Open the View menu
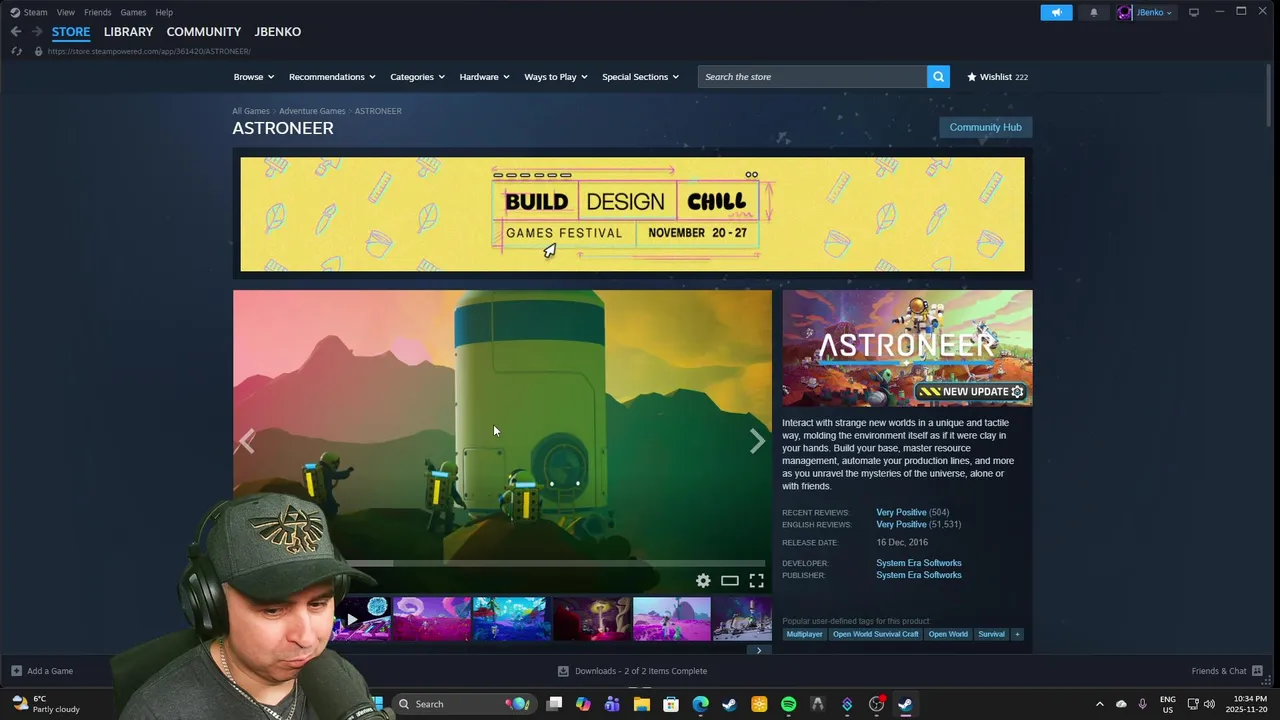The image size is (1280, 720). [x=66, y=12]
